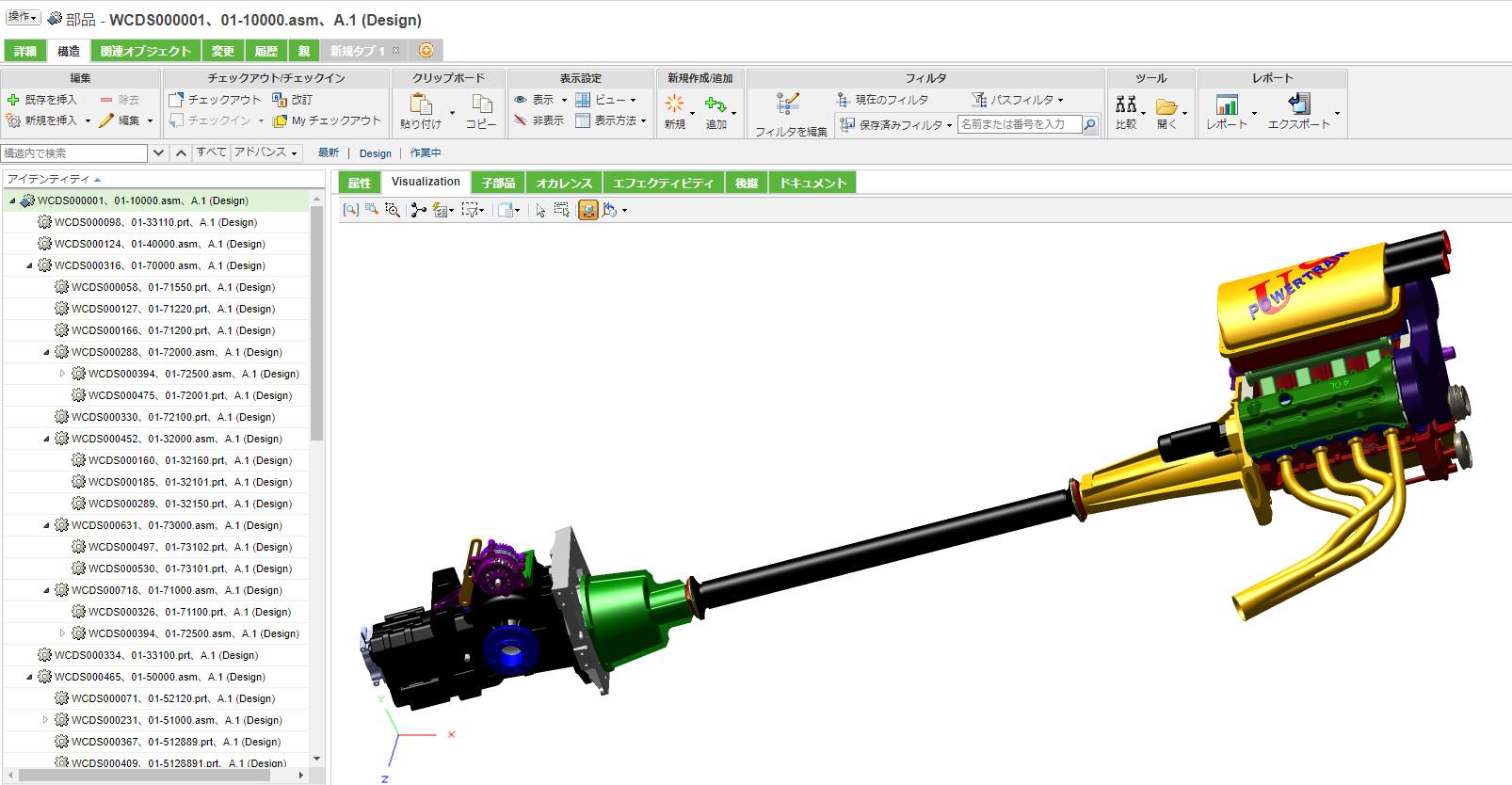1512x785 pixels.
Task: Collapse the WCDS000316 01-70000.asm tree node
Action: (x=29, y=265)
